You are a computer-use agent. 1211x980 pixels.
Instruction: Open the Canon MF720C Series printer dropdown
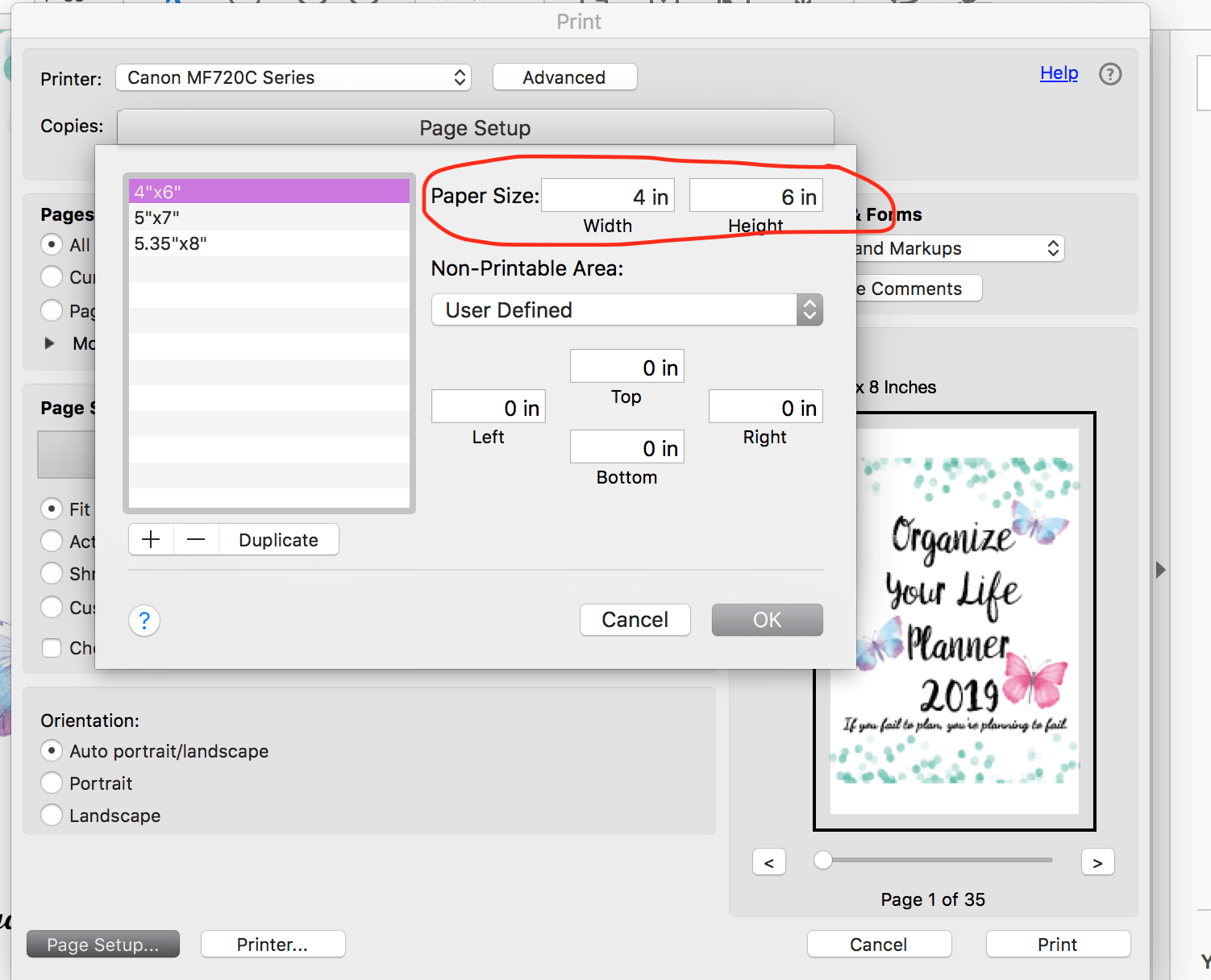(x=293, y=77)
